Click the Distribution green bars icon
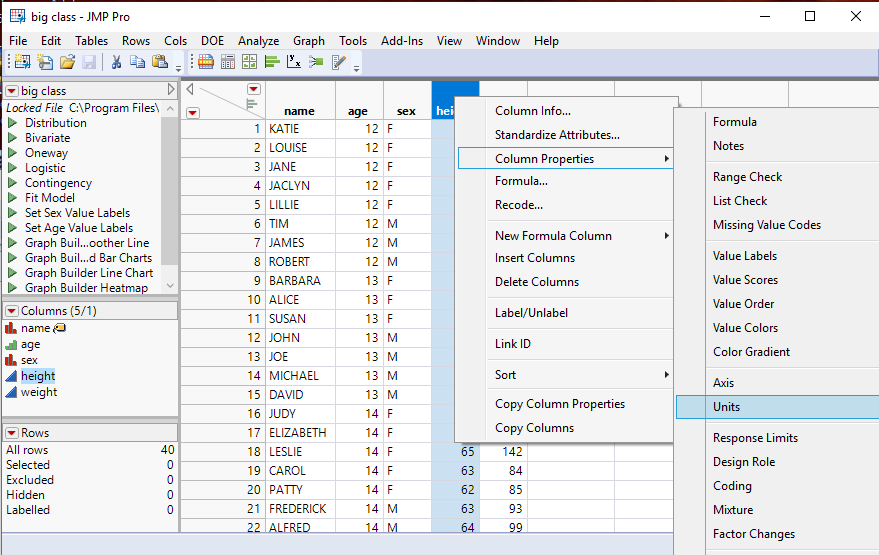The image size is (879, 555). pos(272,62)
